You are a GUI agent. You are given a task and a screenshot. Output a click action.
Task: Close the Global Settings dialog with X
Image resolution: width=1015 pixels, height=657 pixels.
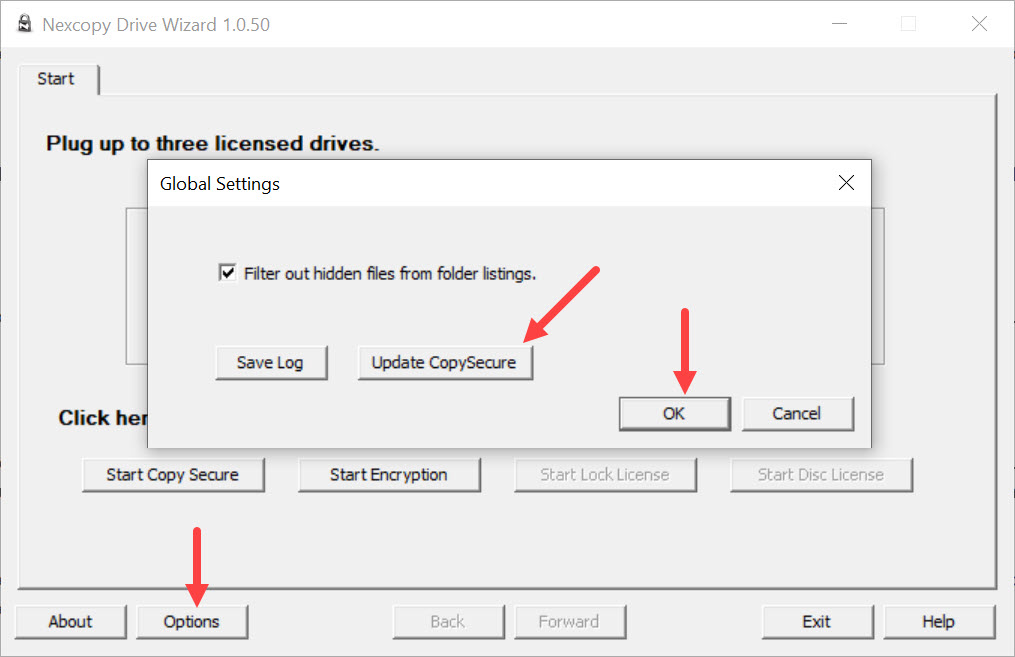[846, 183]
